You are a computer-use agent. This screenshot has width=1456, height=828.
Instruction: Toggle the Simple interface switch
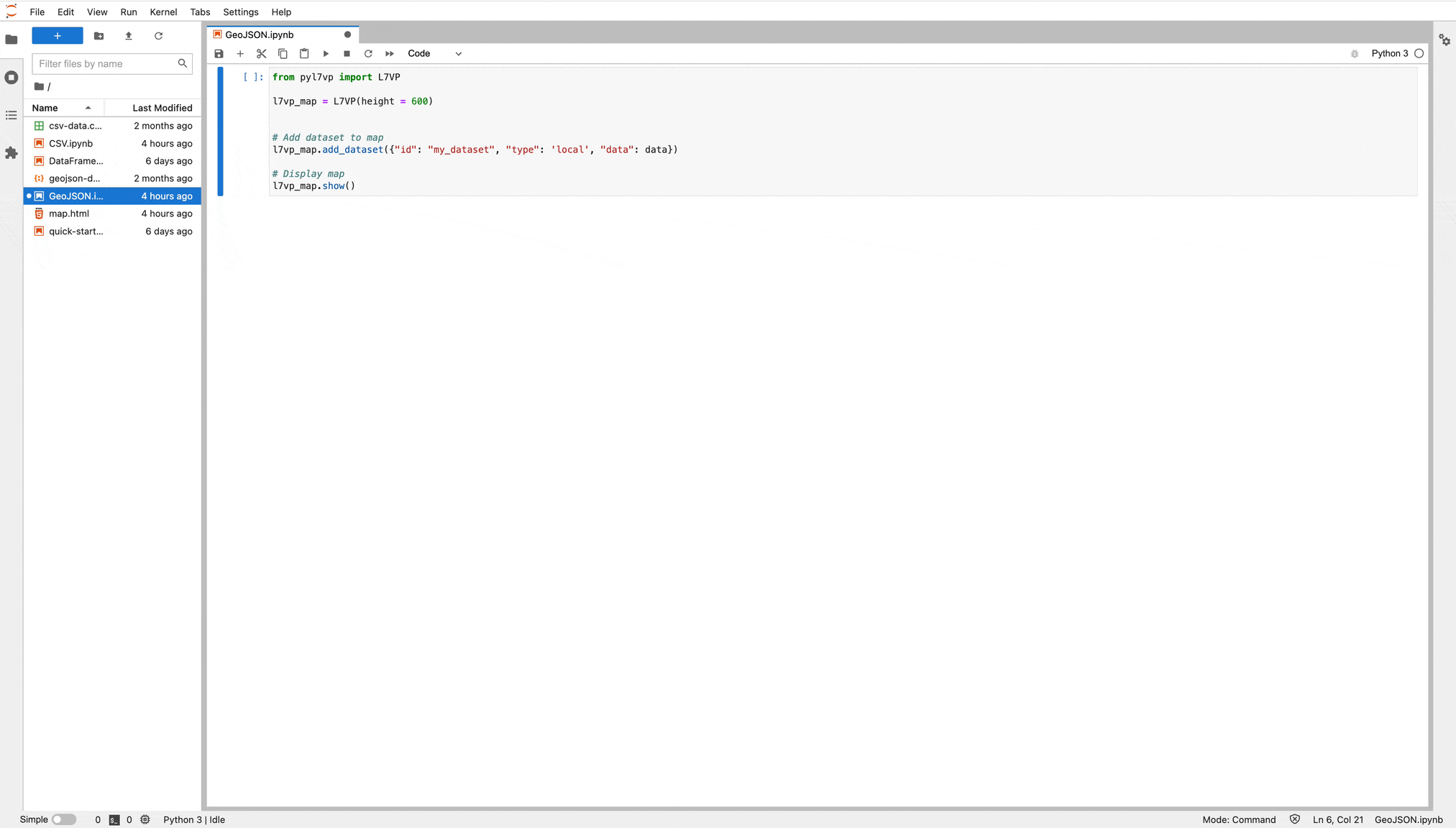[x=65, y=819]
